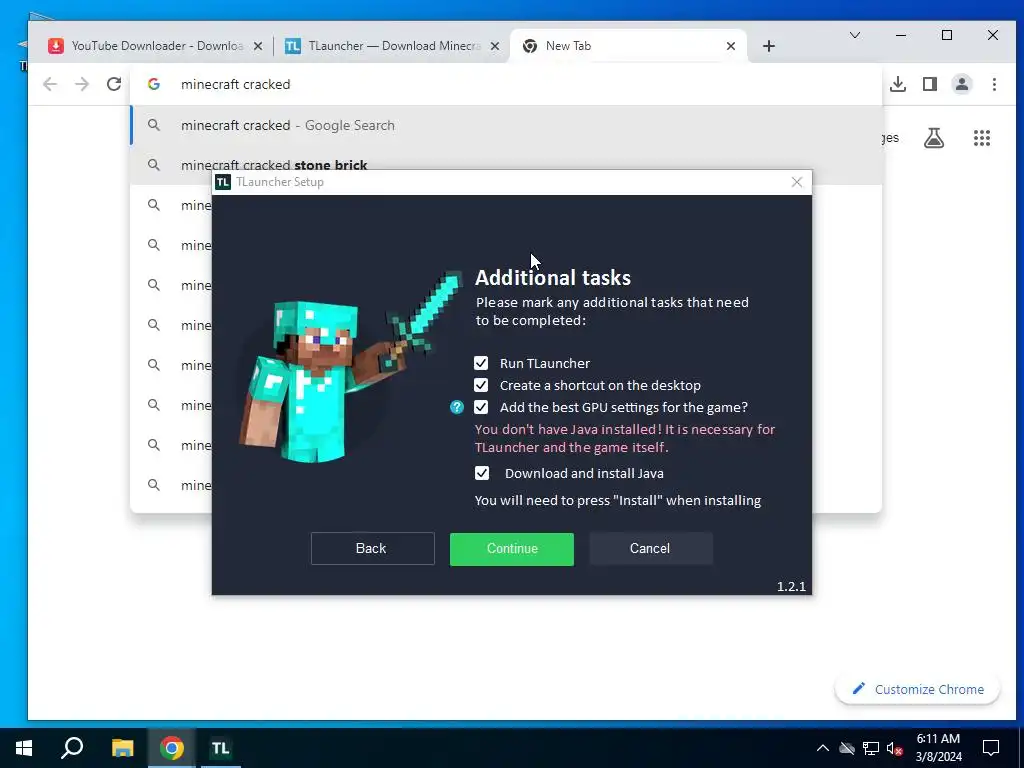Switch to the TLauncher Download Minecraft tab
This screenshot has width=1024, height=768.
pos(394,46)
